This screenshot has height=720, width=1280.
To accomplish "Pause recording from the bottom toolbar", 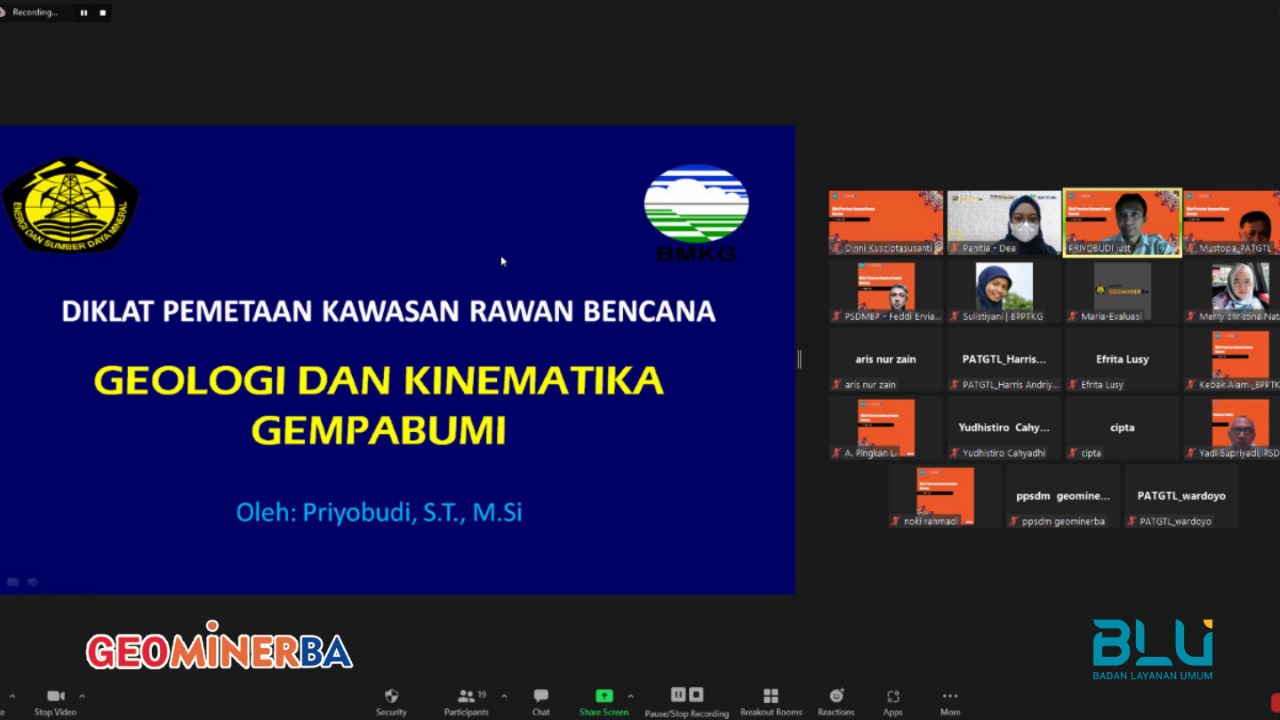I will pyautogui.click(x=678, y=695).
